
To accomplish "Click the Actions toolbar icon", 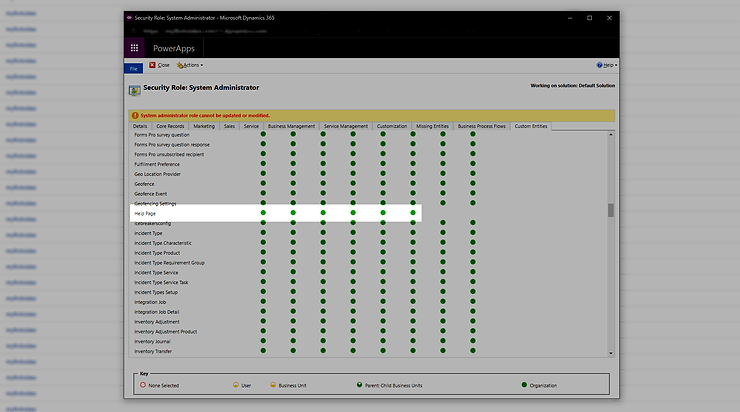I will coord(180,65).
